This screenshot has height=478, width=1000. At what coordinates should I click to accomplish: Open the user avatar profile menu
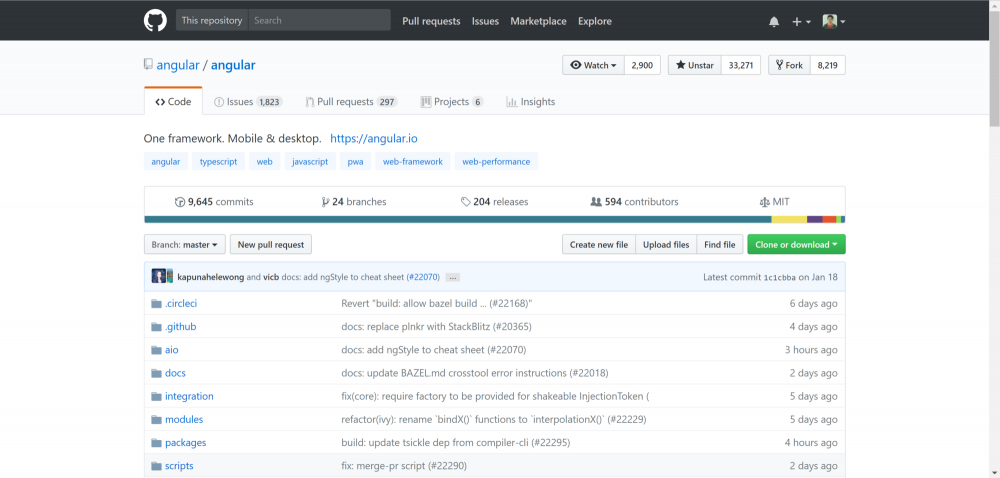click(x=834, y=22)
